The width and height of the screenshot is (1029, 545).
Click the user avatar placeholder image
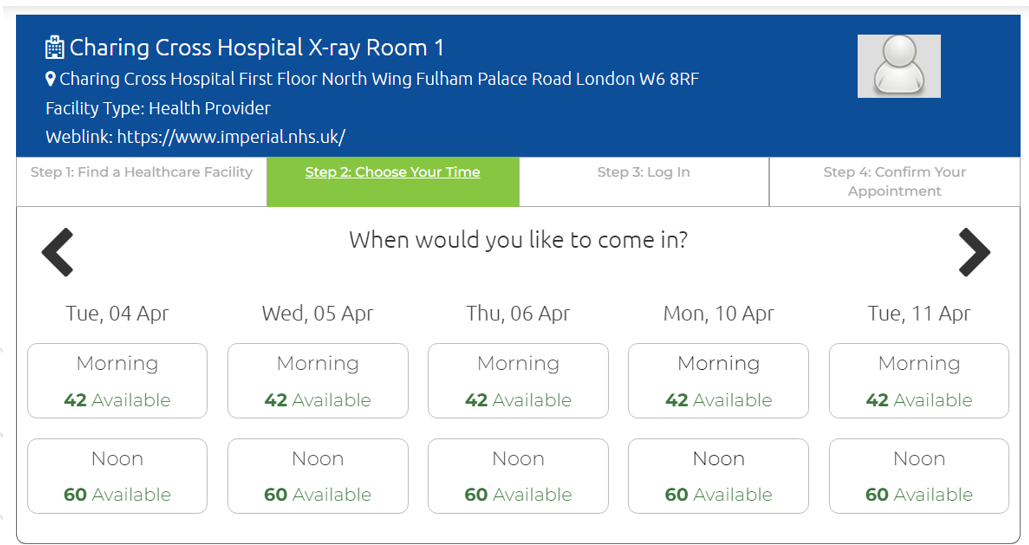[898, 66]
